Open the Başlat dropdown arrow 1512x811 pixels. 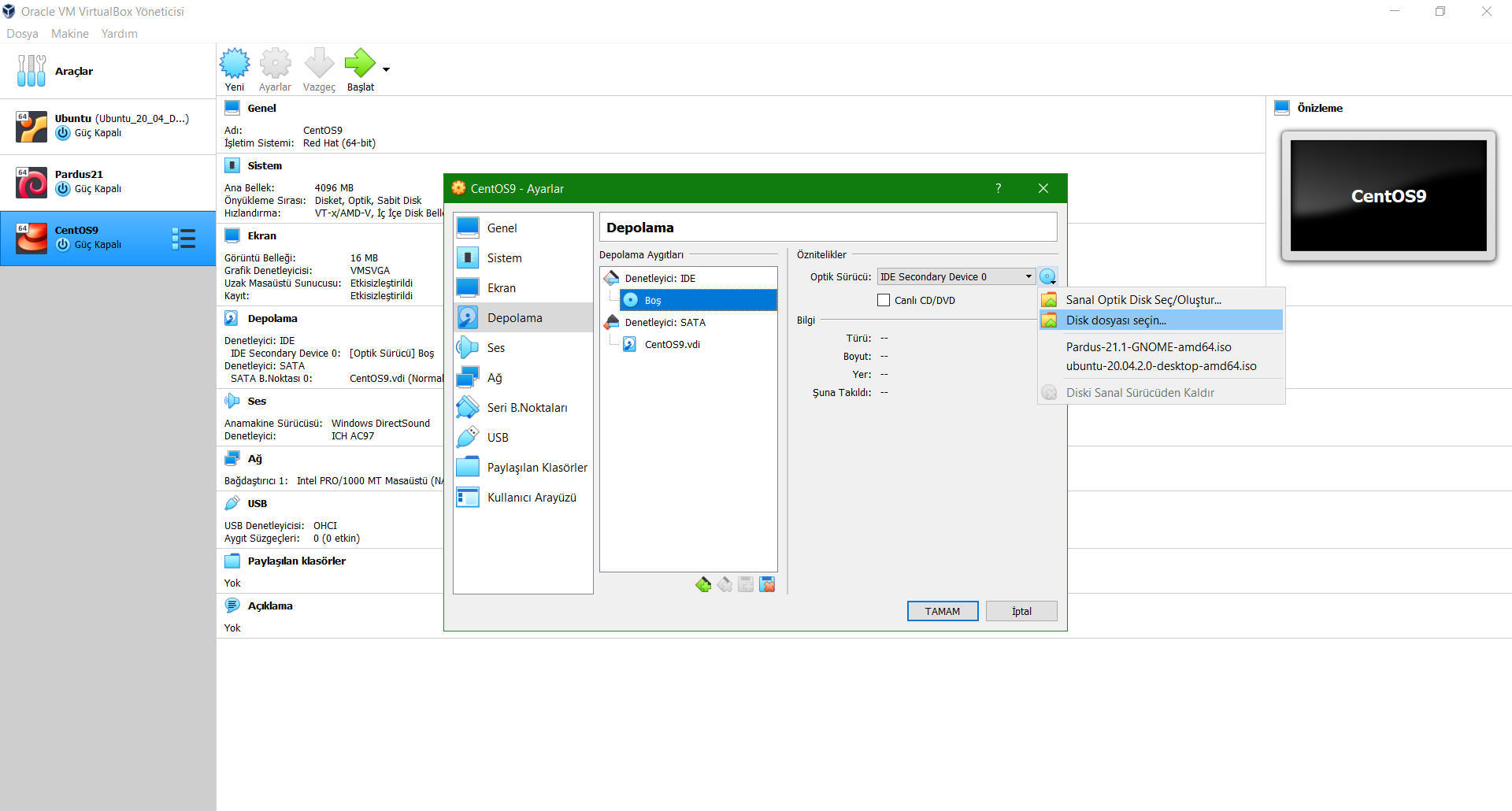pos(386,70)
